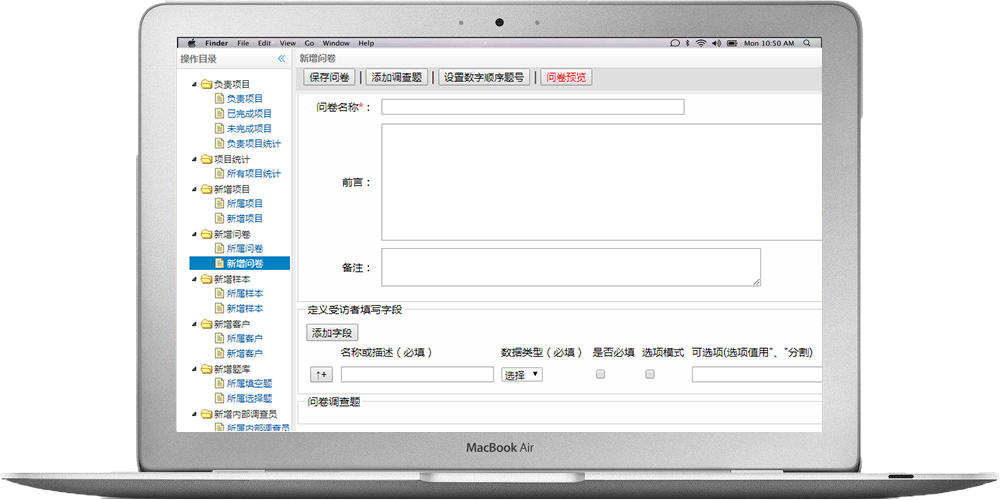Image resolution: width=1000 pixels, height=500 pixels.
Task: Collapse the 新增题库 tree folder
Action: point(195,369)
